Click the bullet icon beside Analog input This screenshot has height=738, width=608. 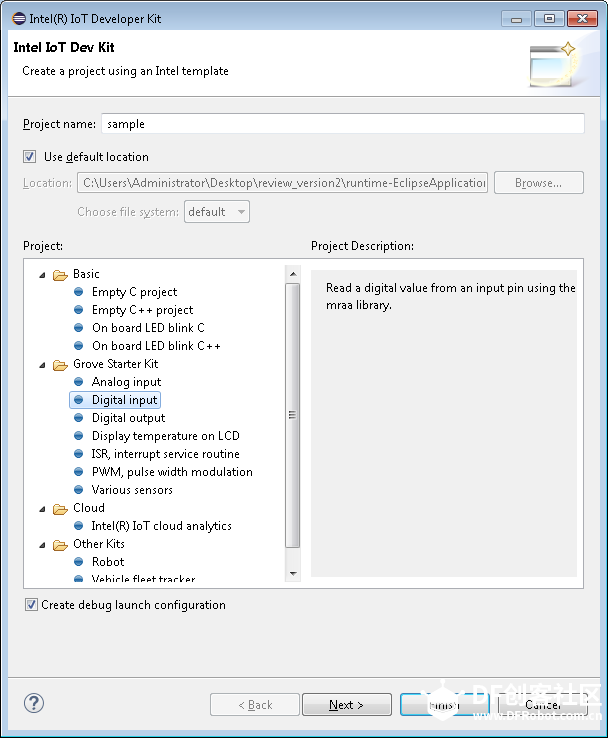pos(79,382)
